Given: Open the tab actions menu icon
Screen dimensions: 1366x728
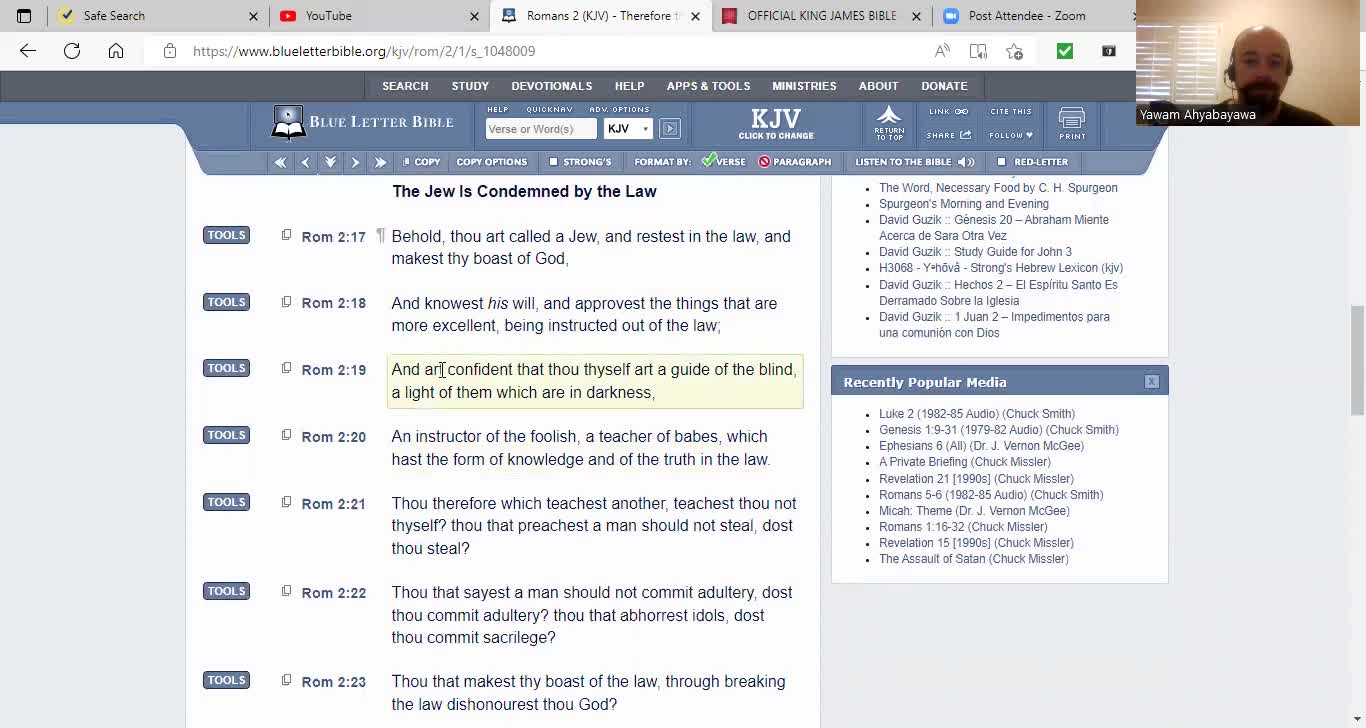Looking at the screenshot, I should (x=24, y=16).
